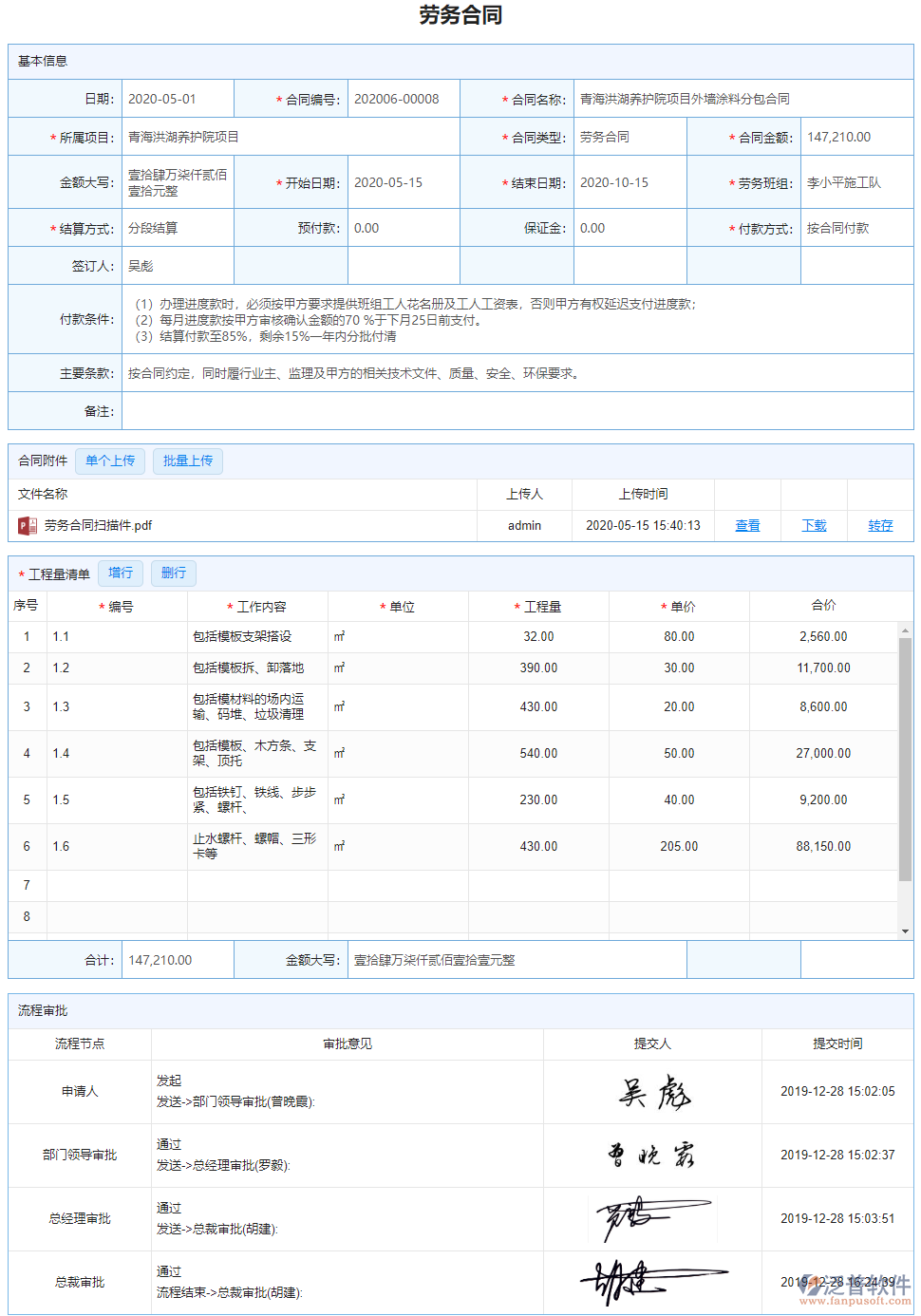Click 下载 to download the scanned contract

813,525
